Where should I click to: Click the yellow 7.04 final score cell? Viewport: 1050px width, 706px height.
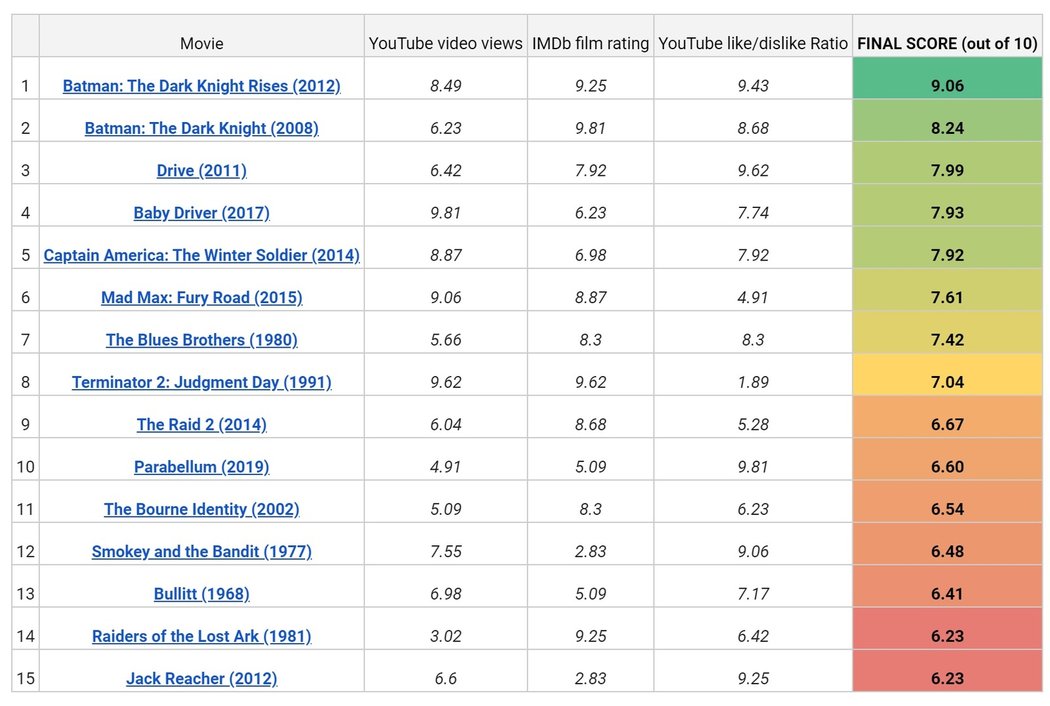click(x=947, y=382)
